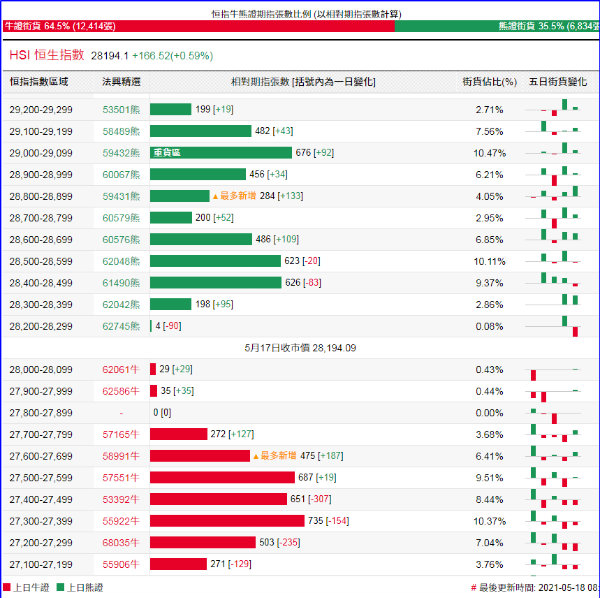Open warrant link 62048熊

click(x=121, y=262)
